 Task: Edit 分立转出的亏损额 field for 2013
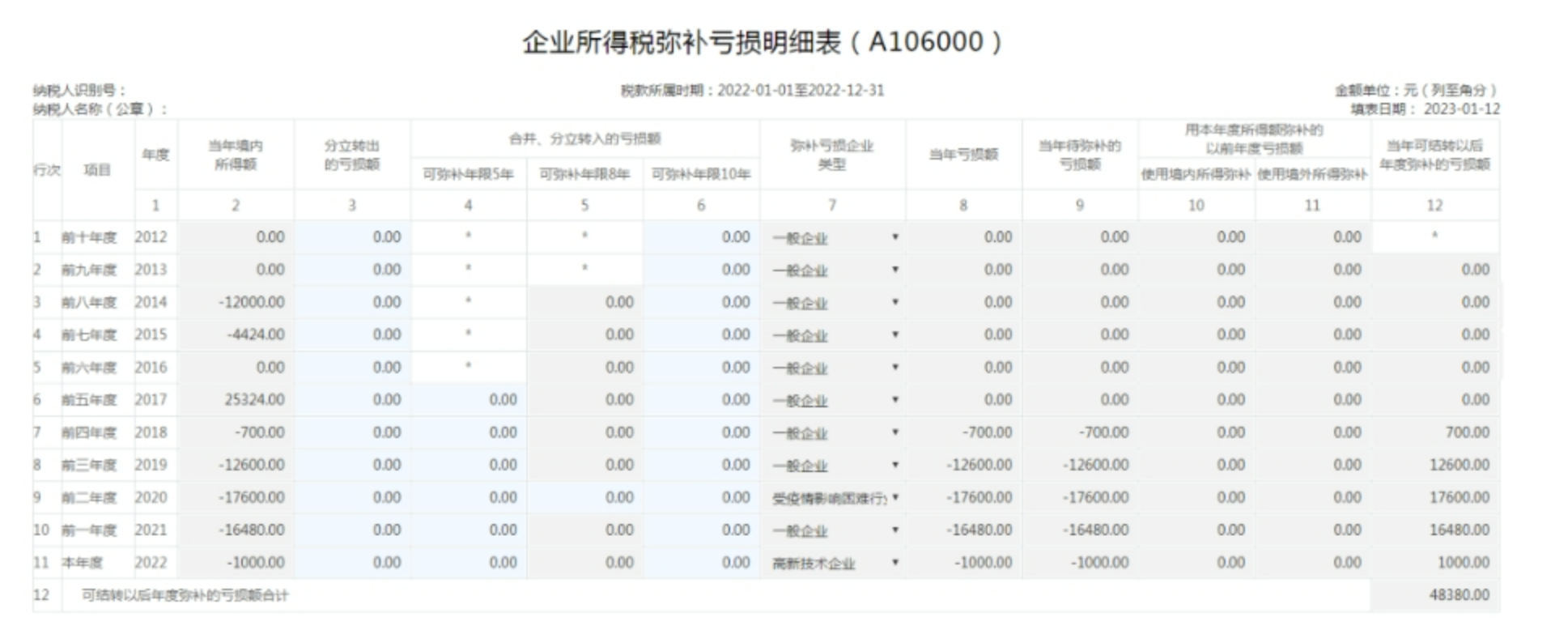[352, 270]
